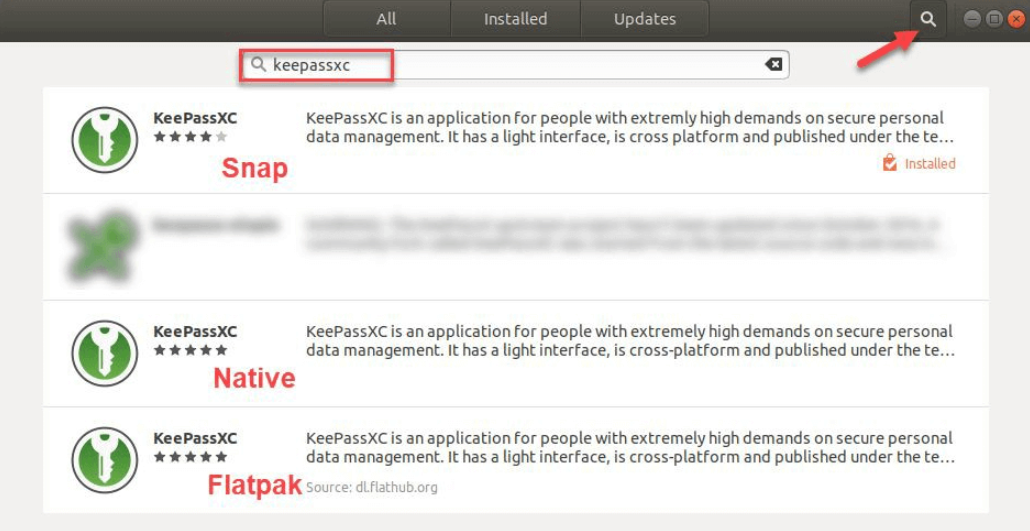1030x531 pixels.
Task: Close the software window with the orange button
Action: pos(1014,19)
